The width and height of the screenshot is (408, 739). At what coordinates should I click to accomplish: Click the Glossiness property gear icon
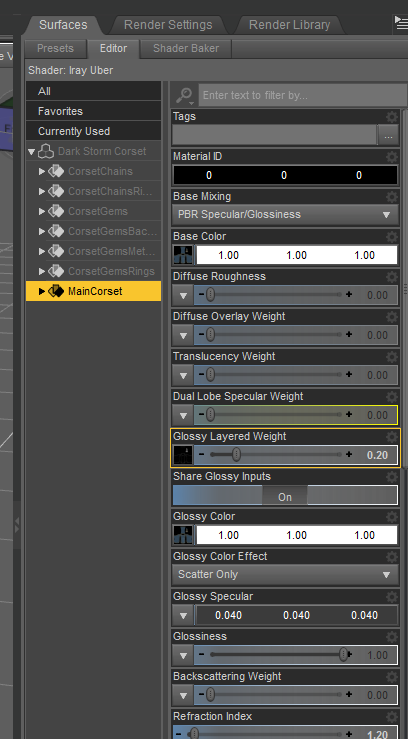[392, 636]
